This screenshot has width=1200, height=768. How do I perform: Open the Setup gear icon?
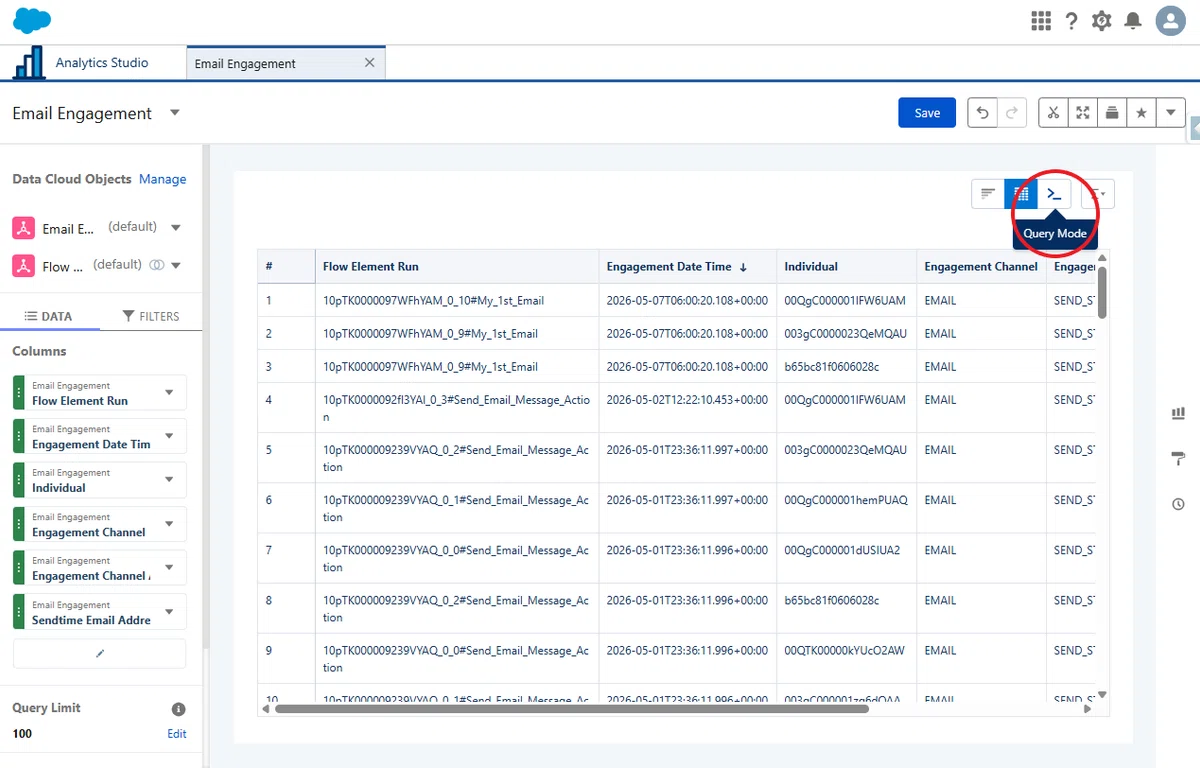coord(1102,21)
